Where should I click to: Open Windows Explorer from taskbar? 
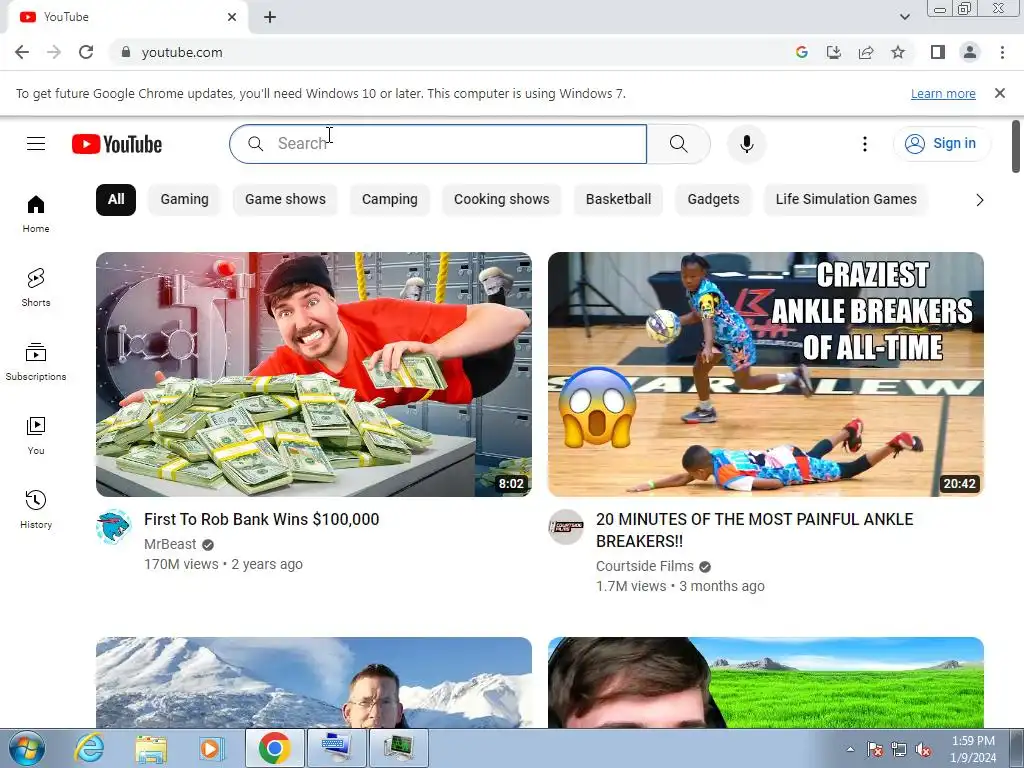[x=151, y=748]
